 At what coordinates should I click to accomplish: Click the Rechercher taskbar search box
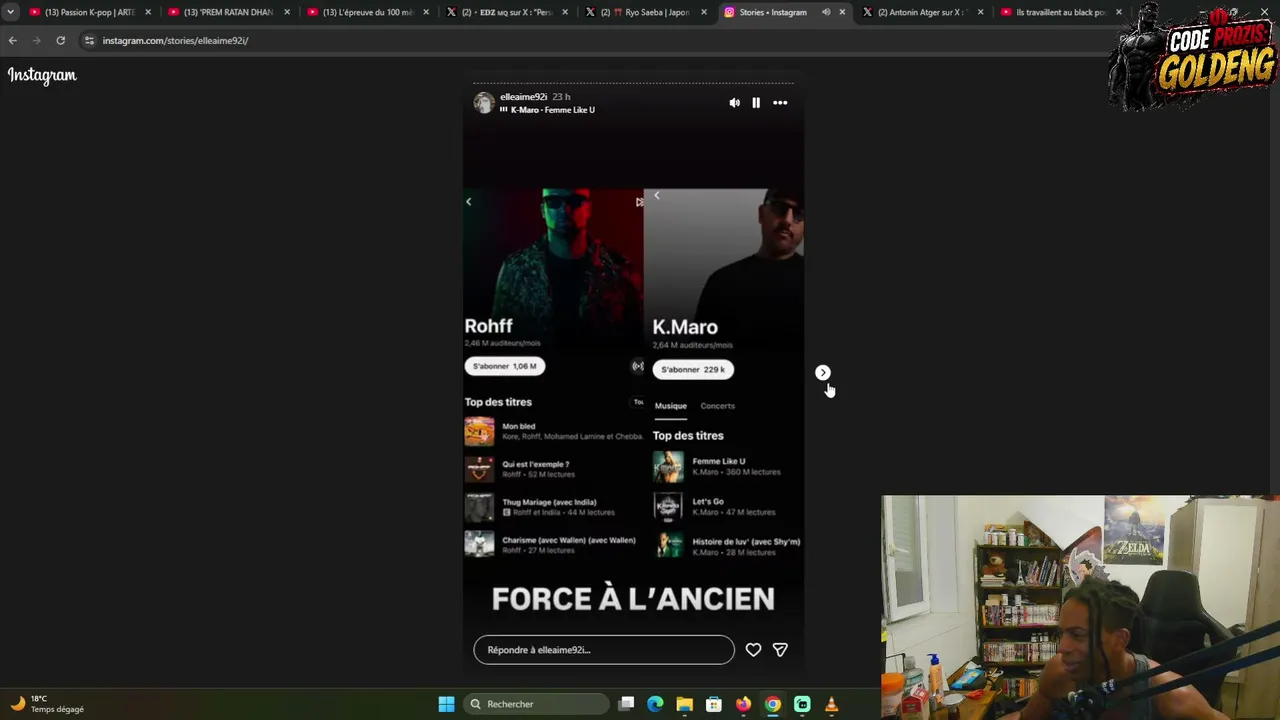(x=537, y=704)
